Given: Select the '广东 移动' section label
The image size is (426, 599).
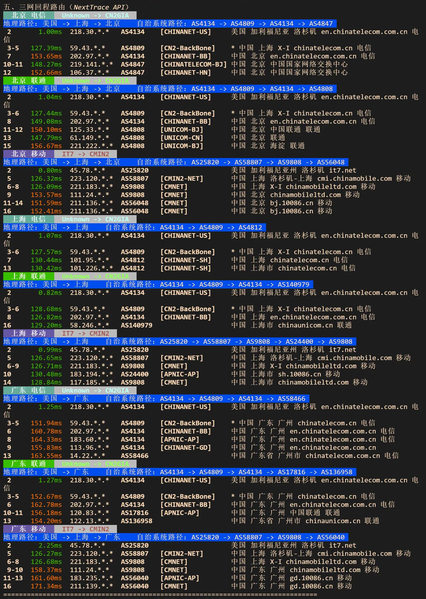Looking at the screenshot, I should coord(29,529).
